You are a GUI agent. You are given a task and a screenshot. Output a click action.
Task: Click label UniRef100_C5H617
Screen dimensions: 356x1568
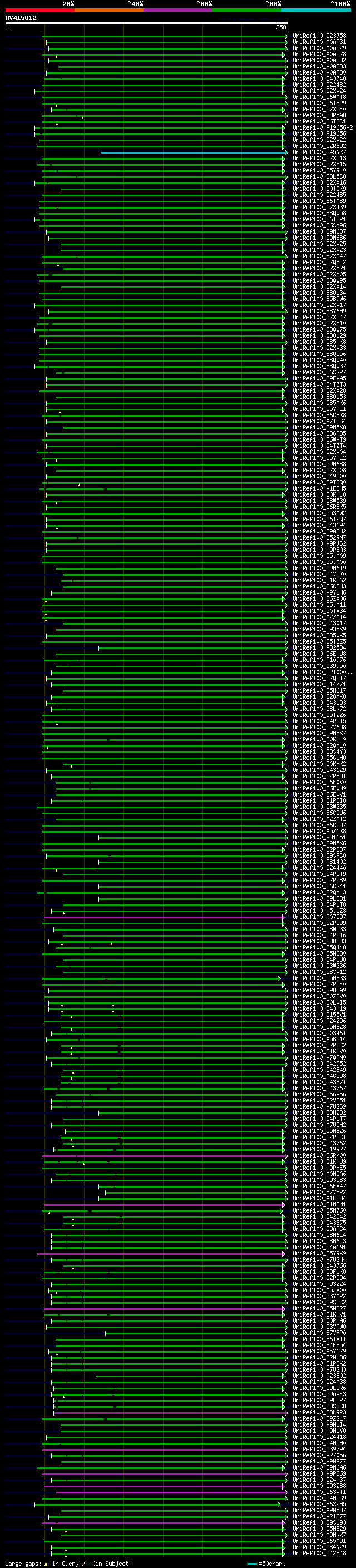(319, 690)
